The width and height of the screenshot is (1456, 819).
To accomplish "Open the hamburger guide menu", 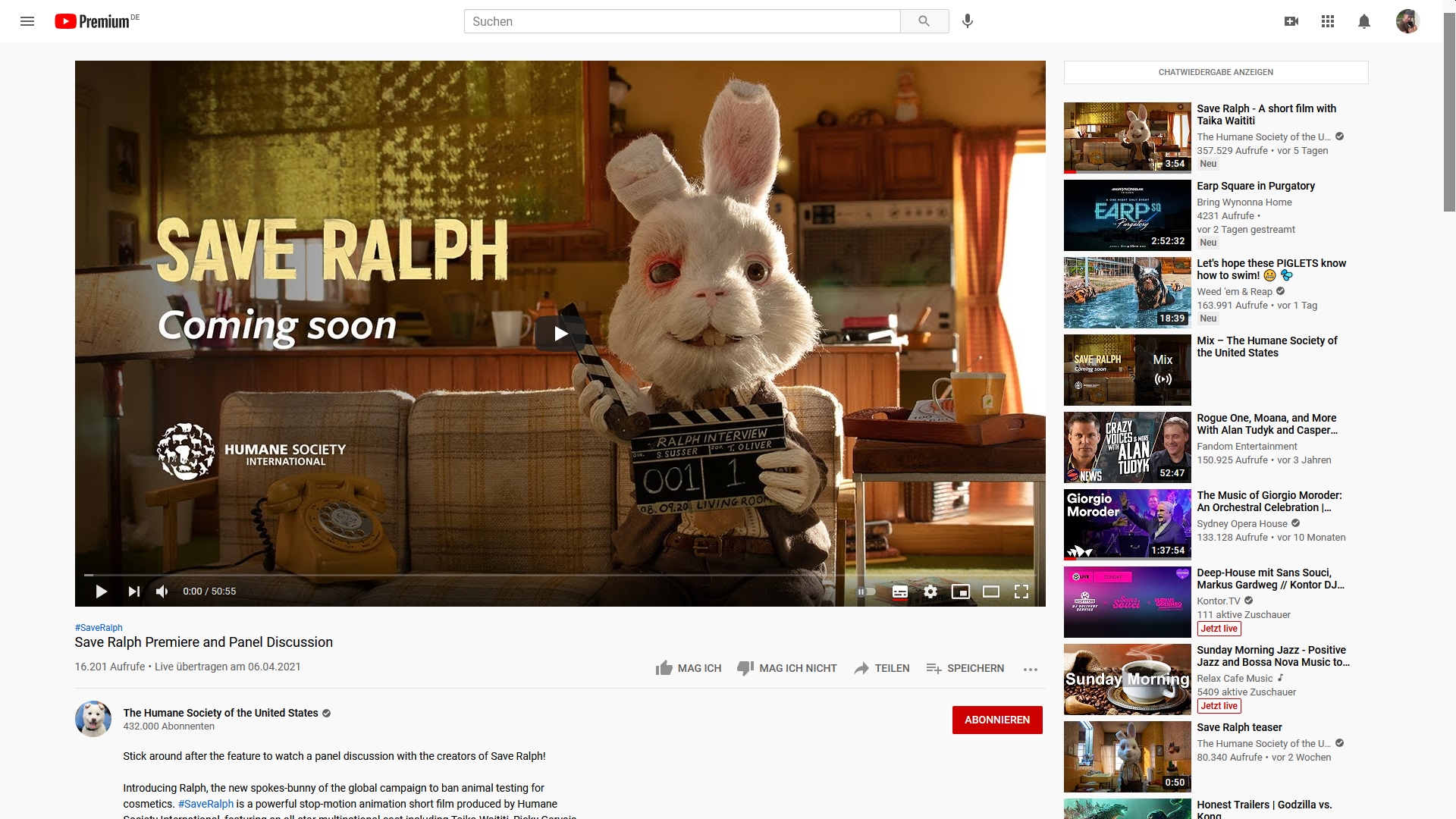I will coord(27,21).
